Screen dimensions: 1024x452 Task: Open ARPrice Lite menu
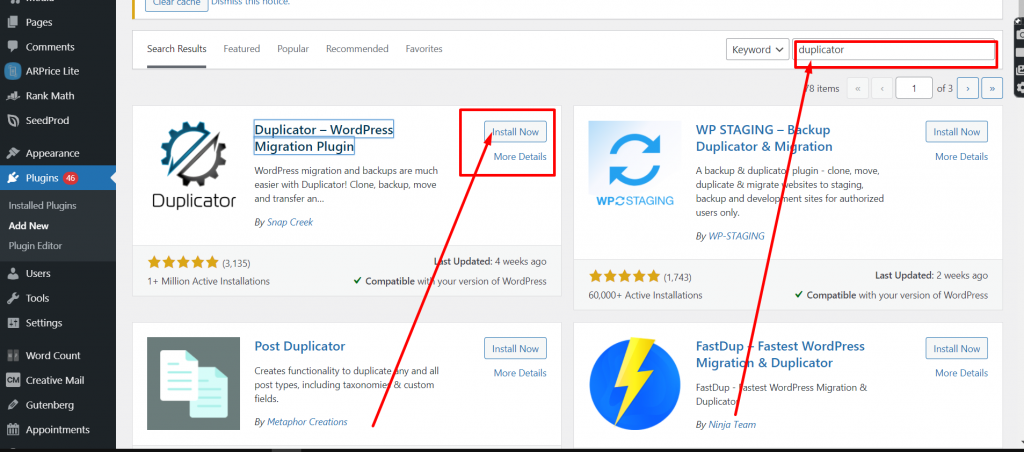pyautogui.click(x=52, y=71)
